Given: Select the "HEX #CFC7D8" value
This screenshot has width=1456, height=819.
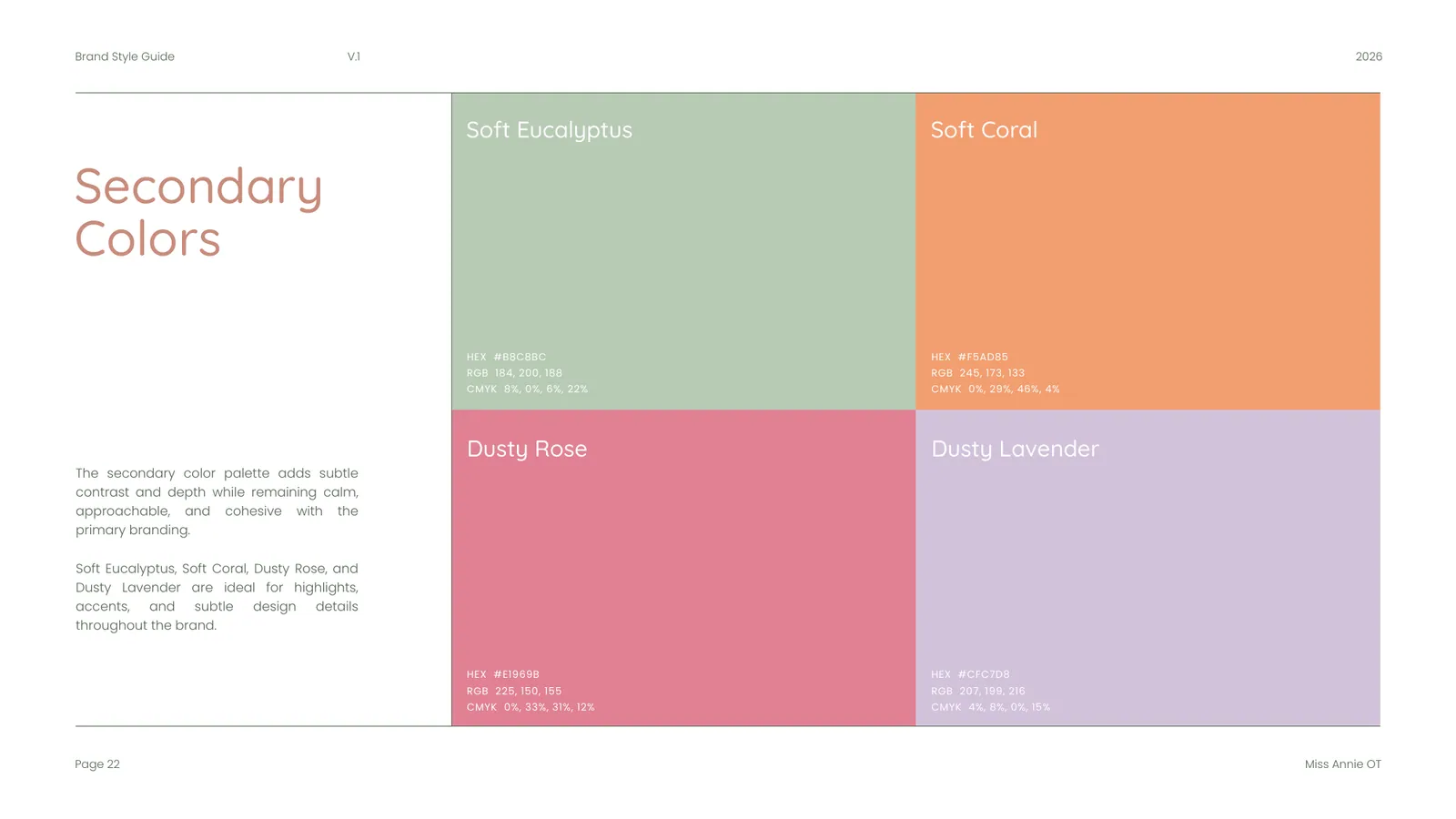Looking at the screenshot, I should point(970,674).
